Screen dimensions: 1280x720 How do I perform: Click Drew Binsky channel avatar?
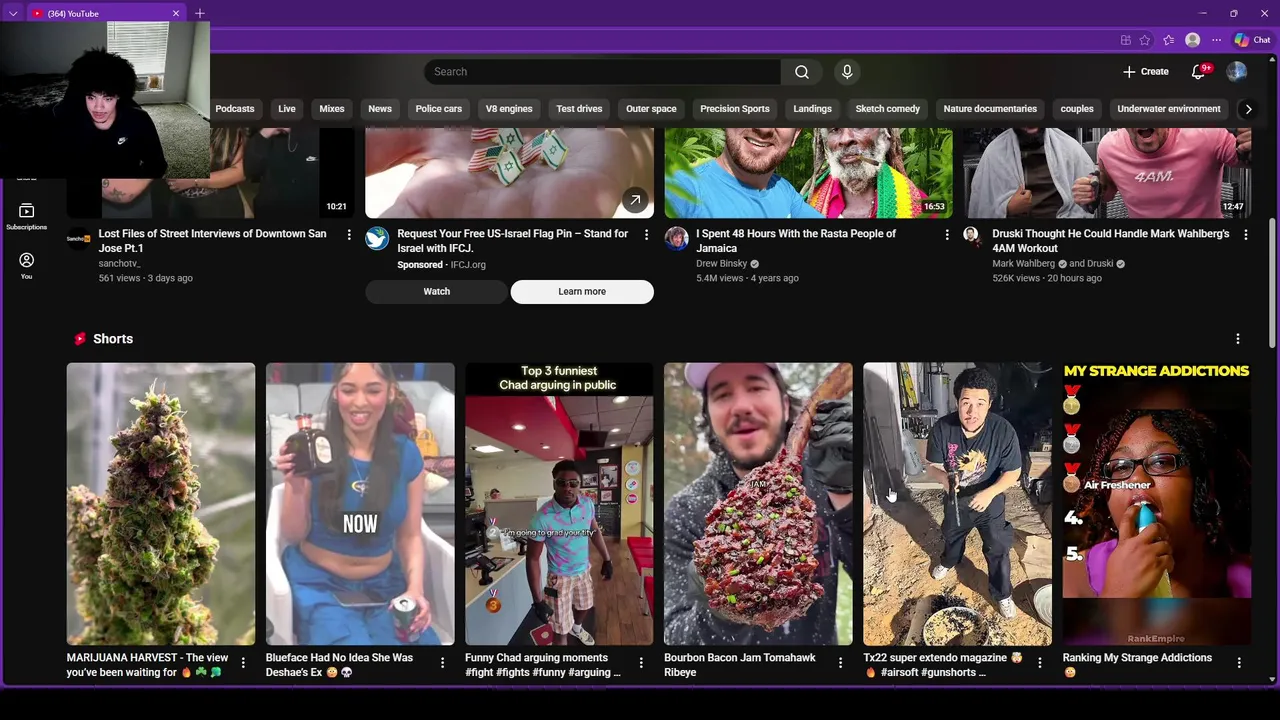[x=677, y=238]
